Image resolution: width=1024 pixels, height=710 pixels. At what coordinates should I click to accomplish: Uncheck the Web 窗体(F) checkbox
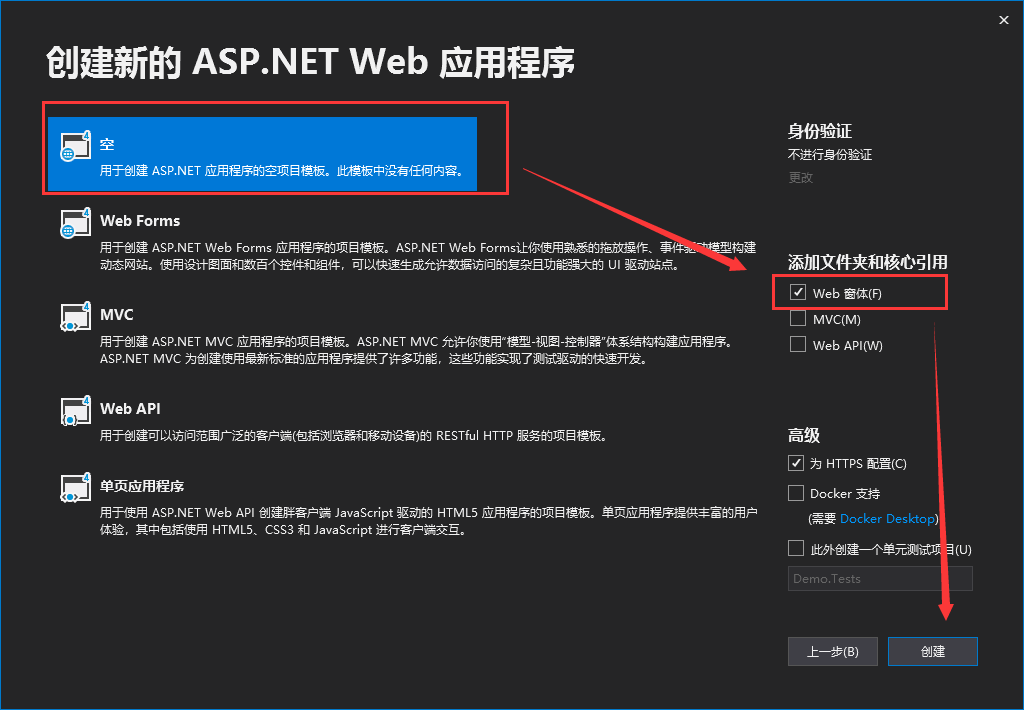pos(797,293)
